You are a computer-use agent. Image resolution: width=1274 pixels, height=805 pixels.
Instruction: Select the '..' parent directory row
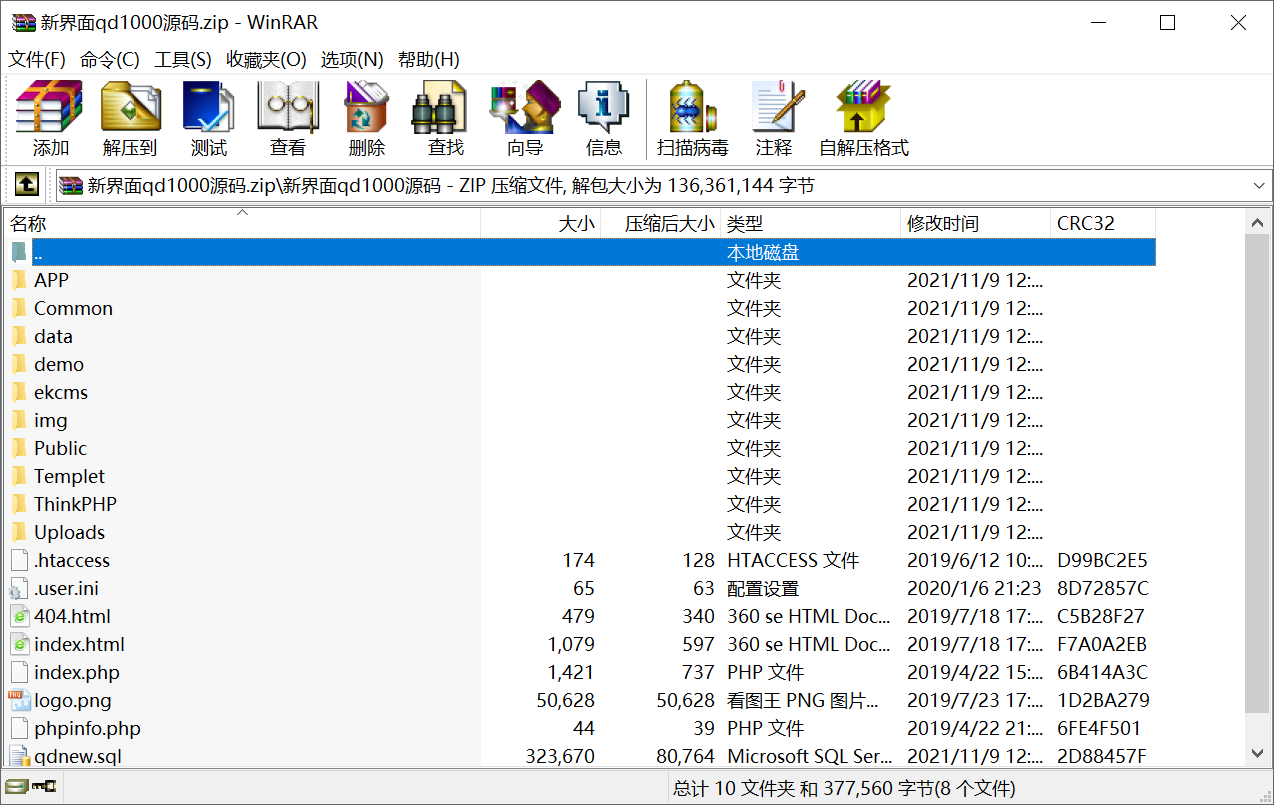pyautogui.click(x=580, y=252)
